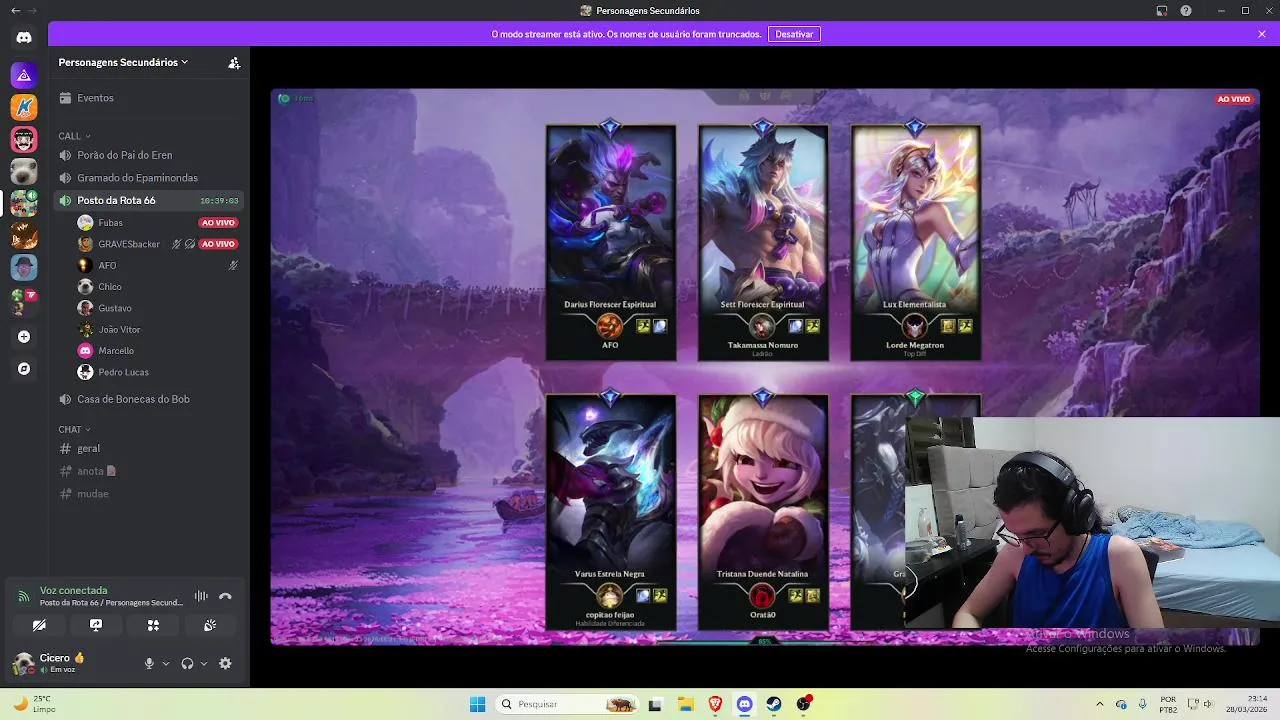Image resolution: width=1280 pixels, height=720 pixels.
Task: Toggle the taskbar microphone tray icon
Action: tap(1142, 704)
